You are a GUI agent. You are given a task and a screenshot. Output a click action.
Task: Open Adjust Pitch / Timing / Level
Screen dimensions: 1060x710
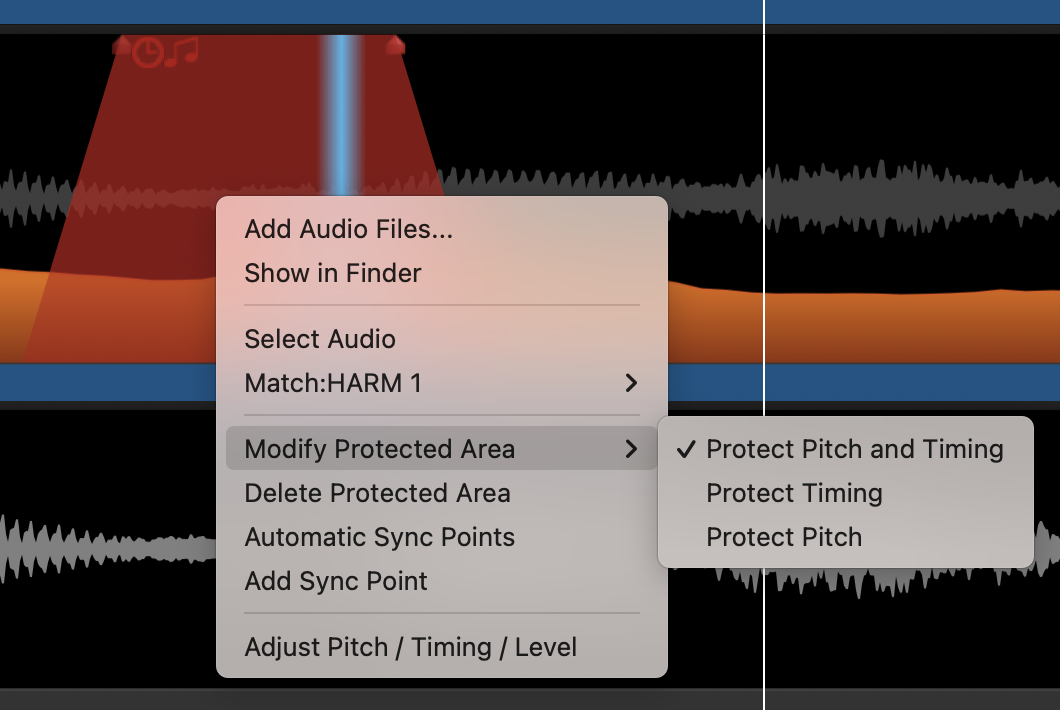(x=410, y=647)
